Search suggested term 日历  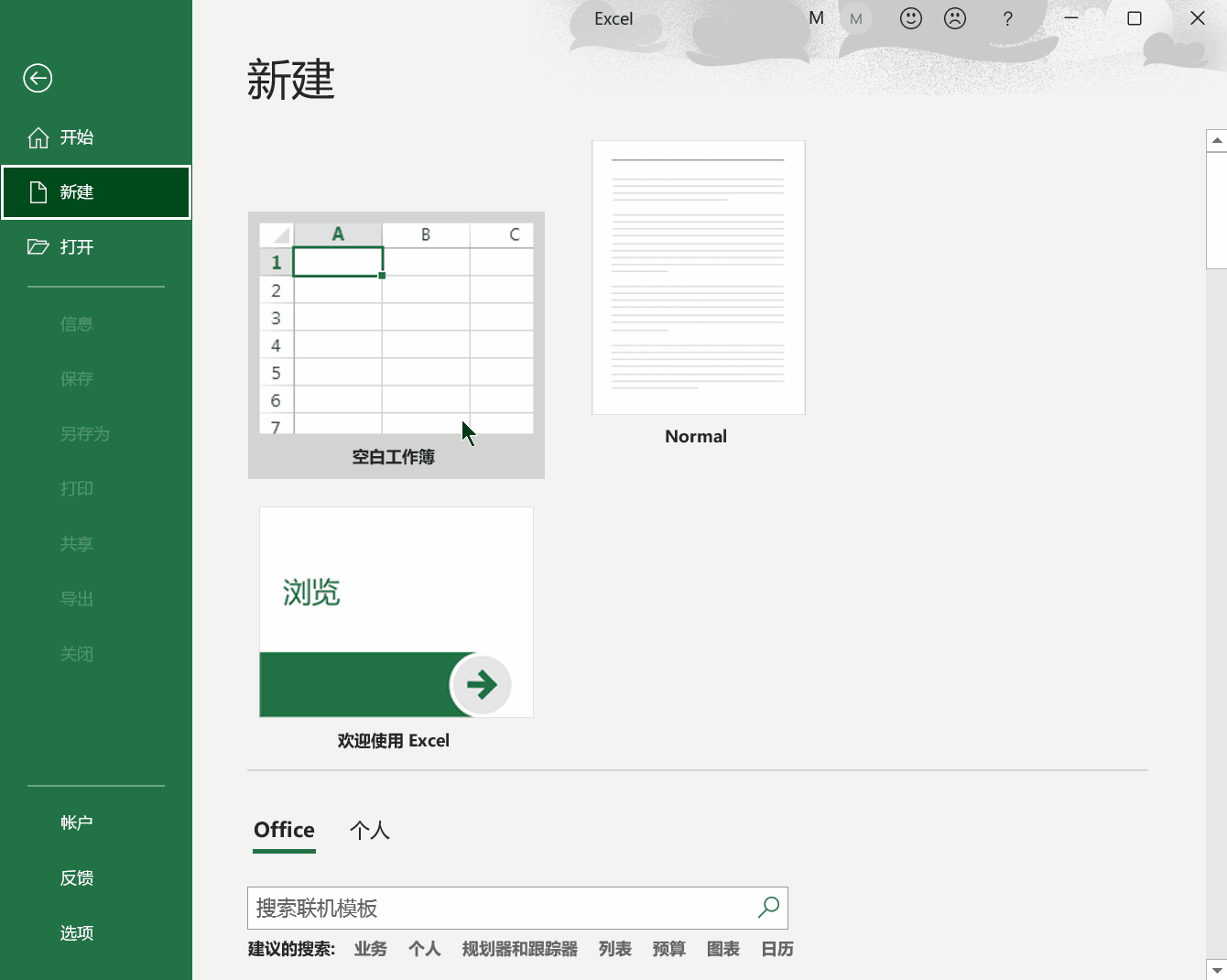pos(777,949)
